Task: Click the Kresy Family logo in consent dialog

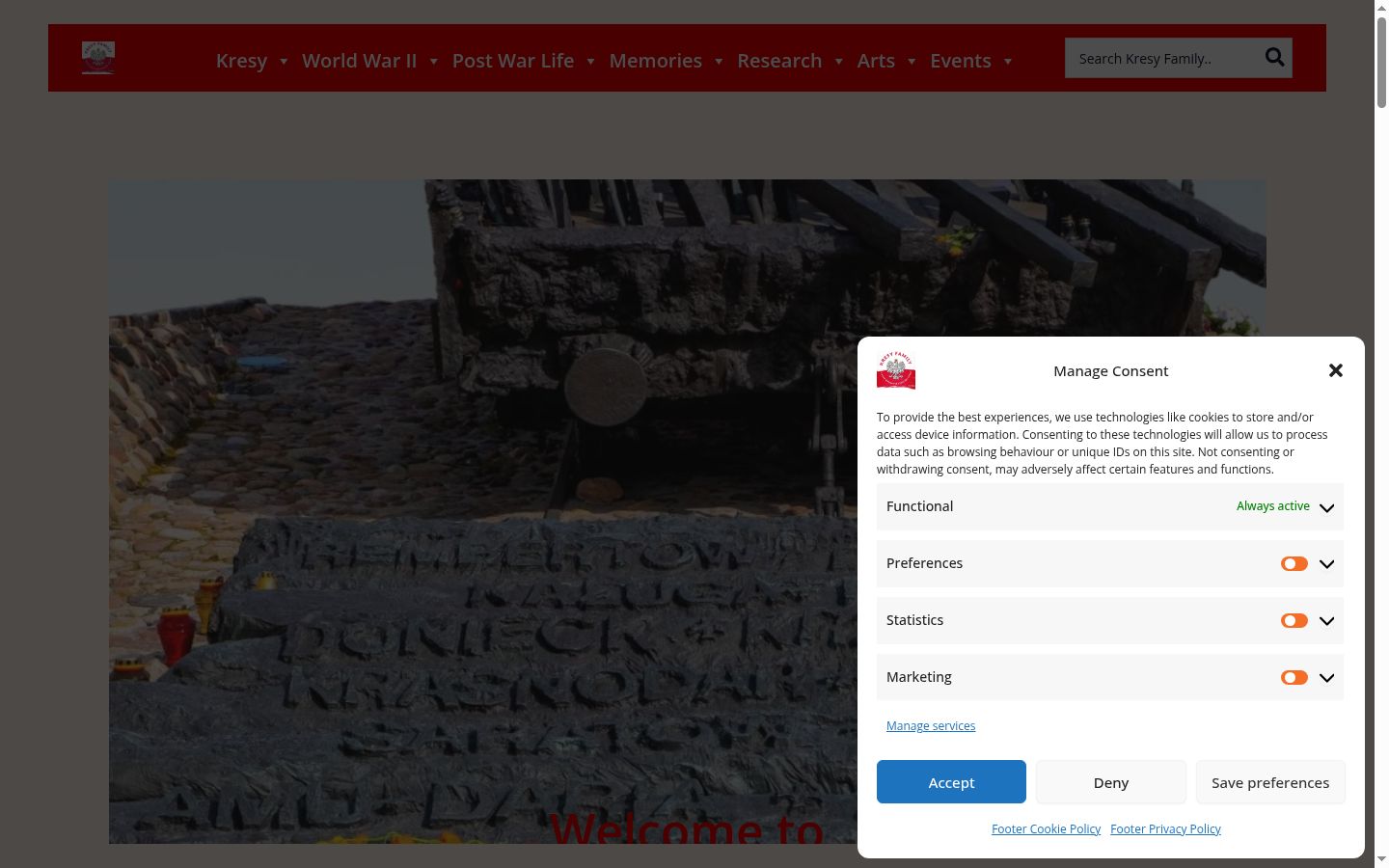Action: point(896,370)
